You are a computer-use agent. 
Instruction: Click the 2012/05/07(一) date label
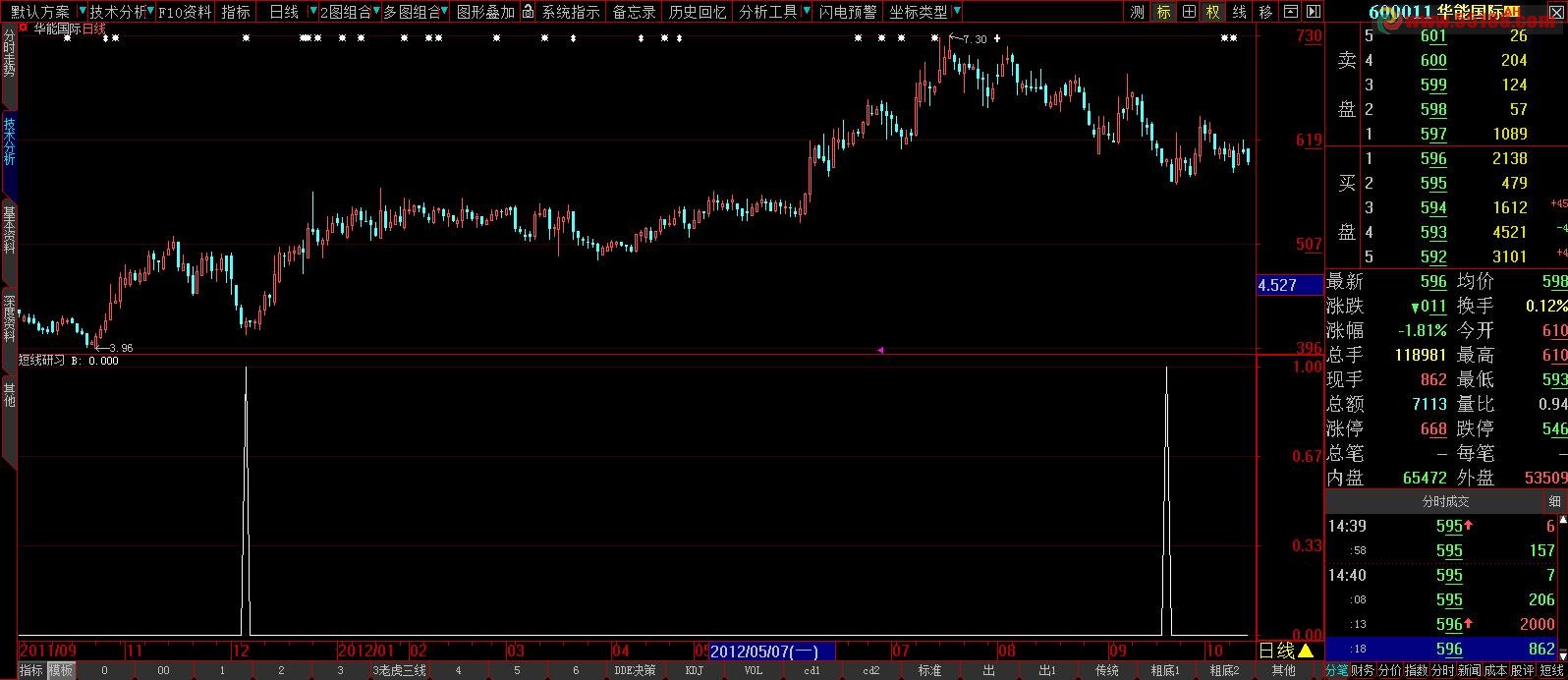(x=772, y=651)
